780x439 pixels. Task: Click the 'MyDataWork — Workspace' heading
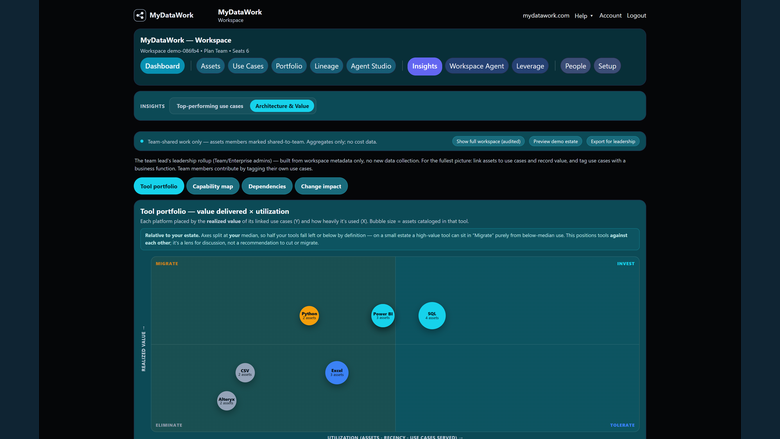(x=186, y=40)
